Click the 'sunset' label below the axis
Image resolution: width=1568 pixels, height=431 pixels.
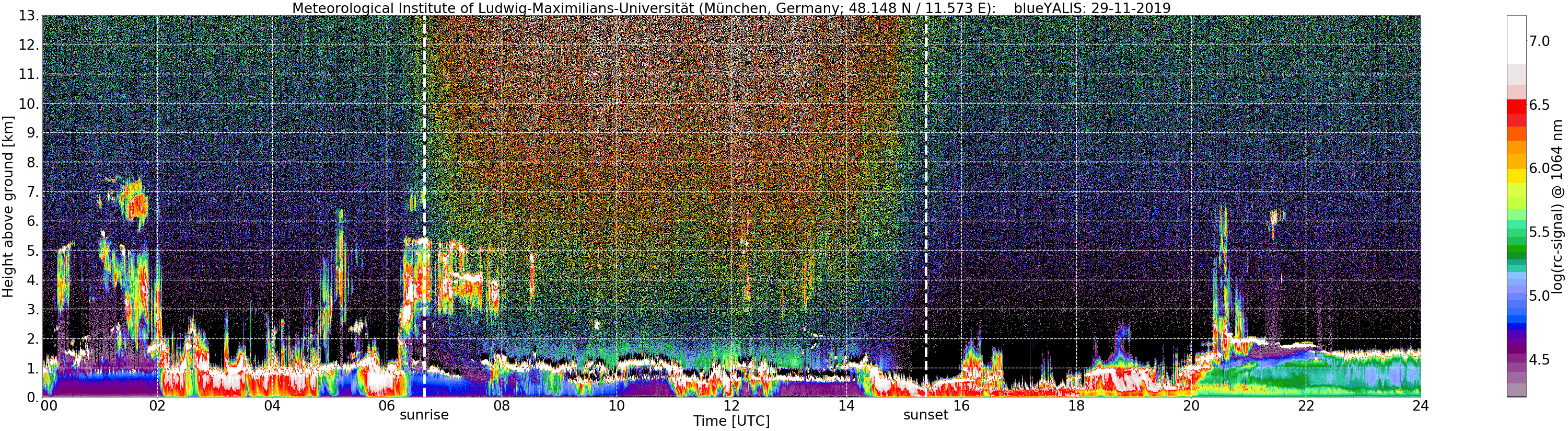925,415
